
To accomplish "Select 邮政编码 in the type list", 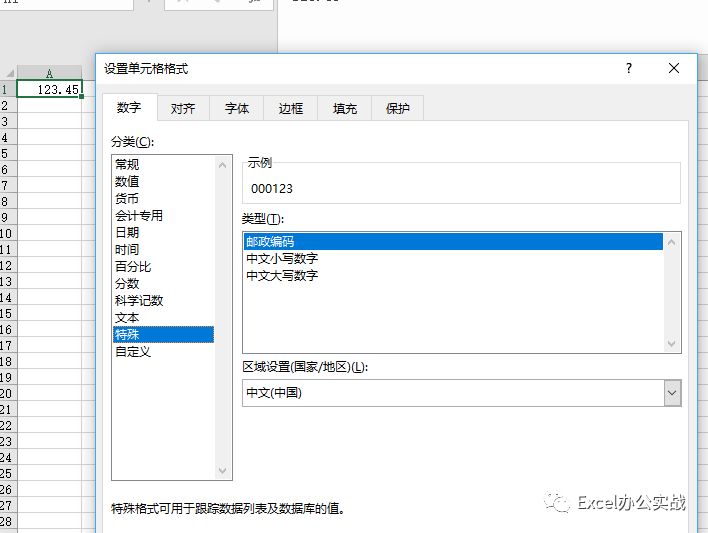I will [x=453, y=242].
